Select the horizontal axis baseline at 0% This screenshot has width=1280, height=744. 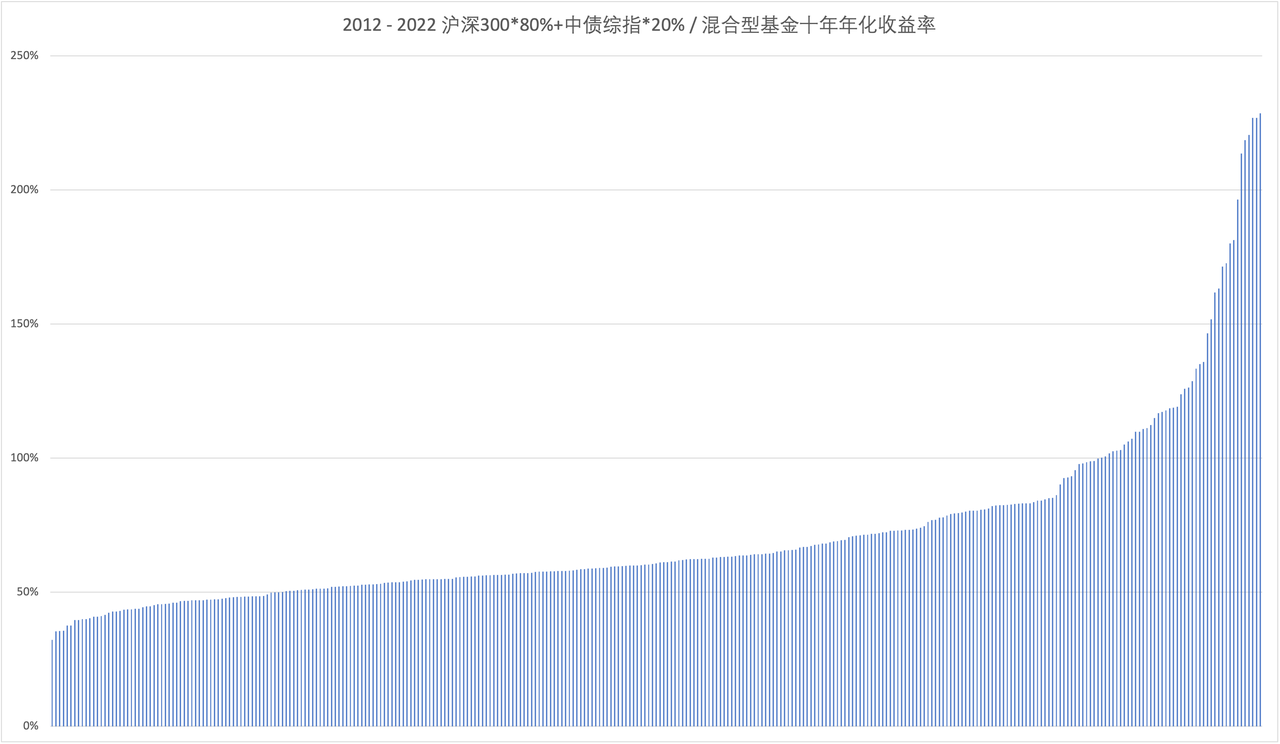640,727
